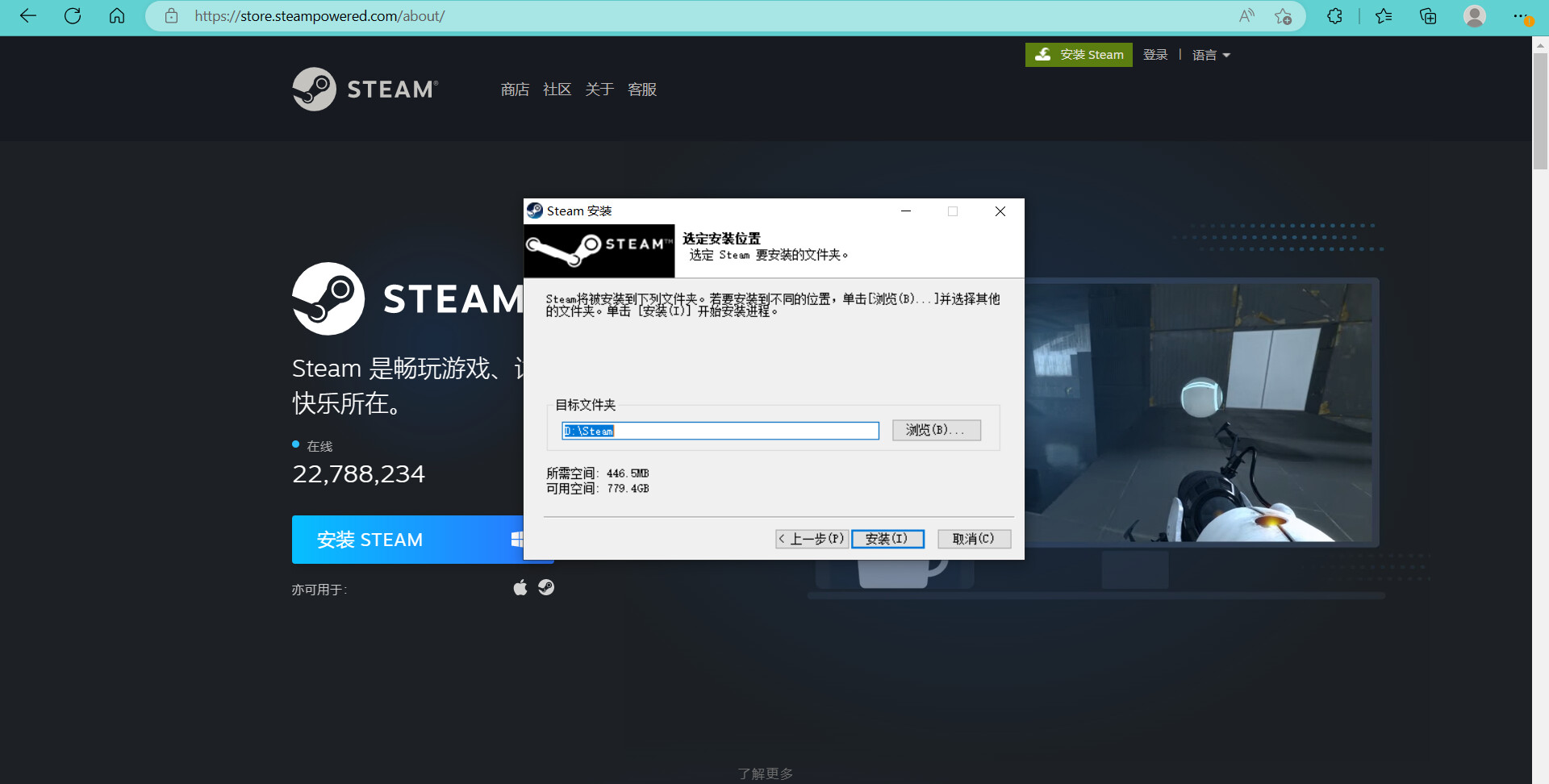Click 上一步(P) back button in installer
This screenshot has width=1549, height=784.
812,539
